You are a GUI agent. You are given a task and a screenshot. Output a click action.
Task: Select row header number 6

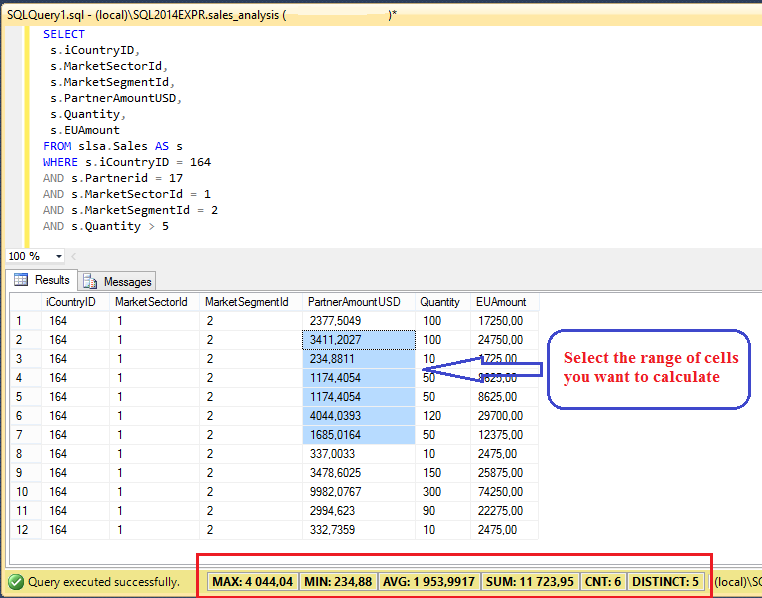(x=26, y=415)
